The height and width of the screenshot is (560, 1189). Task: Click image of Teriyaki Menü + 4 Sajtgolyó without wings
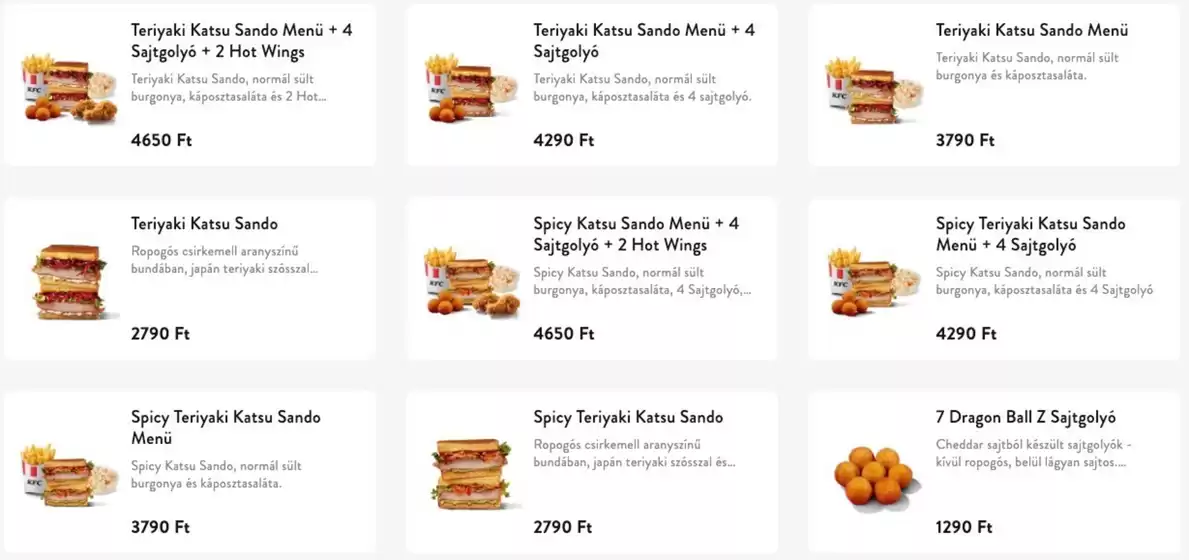[470, 88]
